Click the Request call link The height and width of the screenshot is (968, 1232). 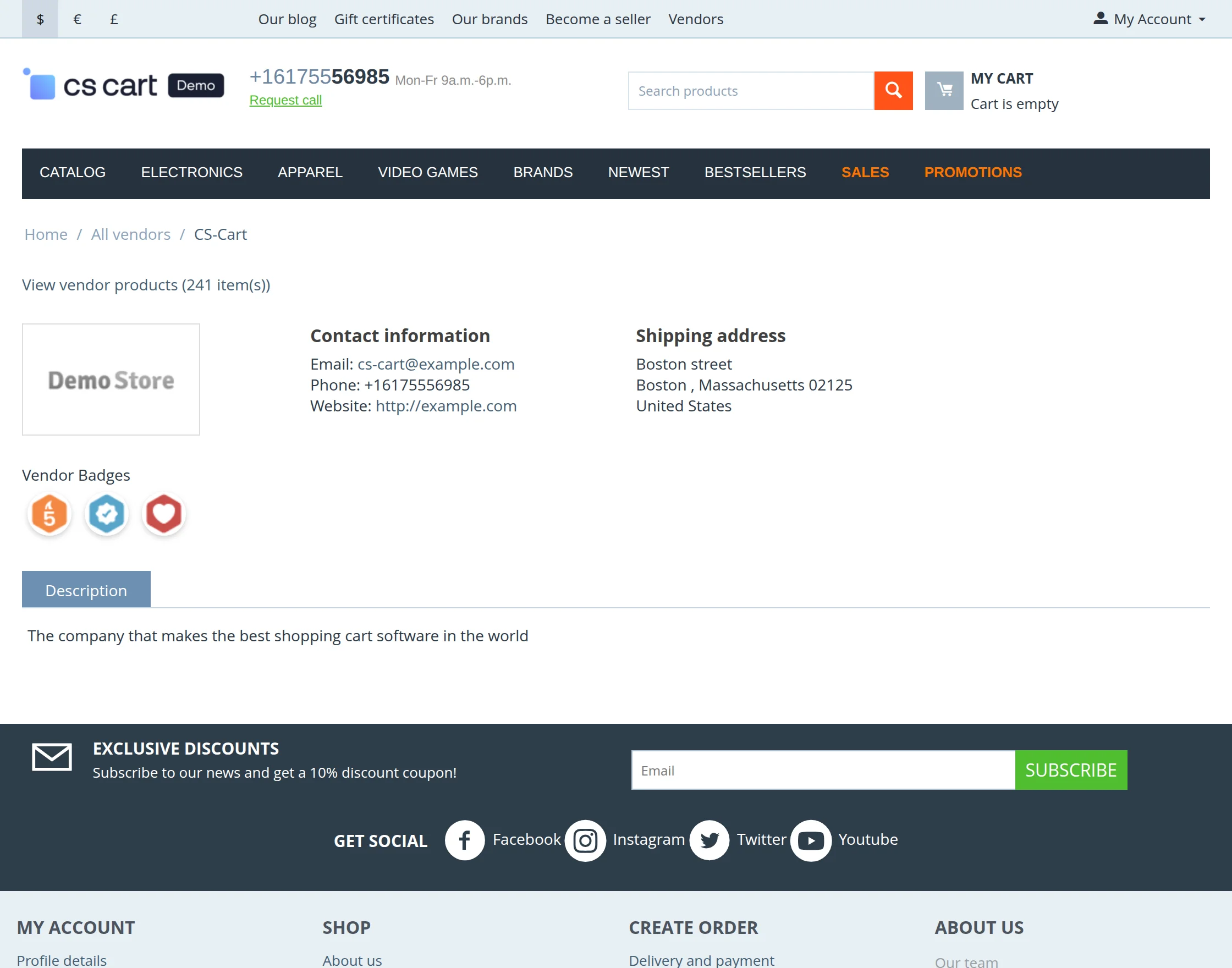click(x=285, y=100)
